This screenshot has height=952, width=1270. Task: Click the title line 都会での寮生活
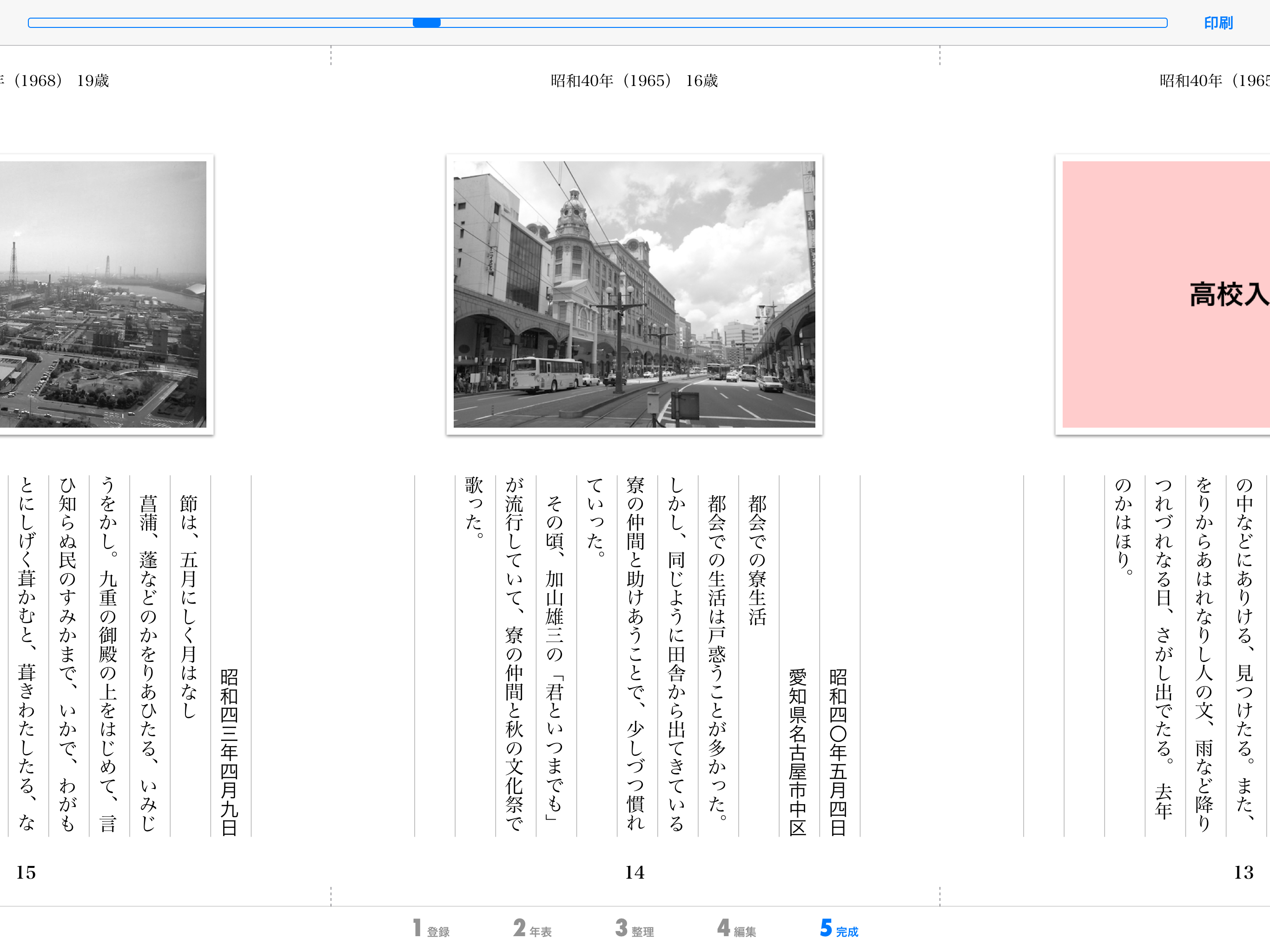758,561
